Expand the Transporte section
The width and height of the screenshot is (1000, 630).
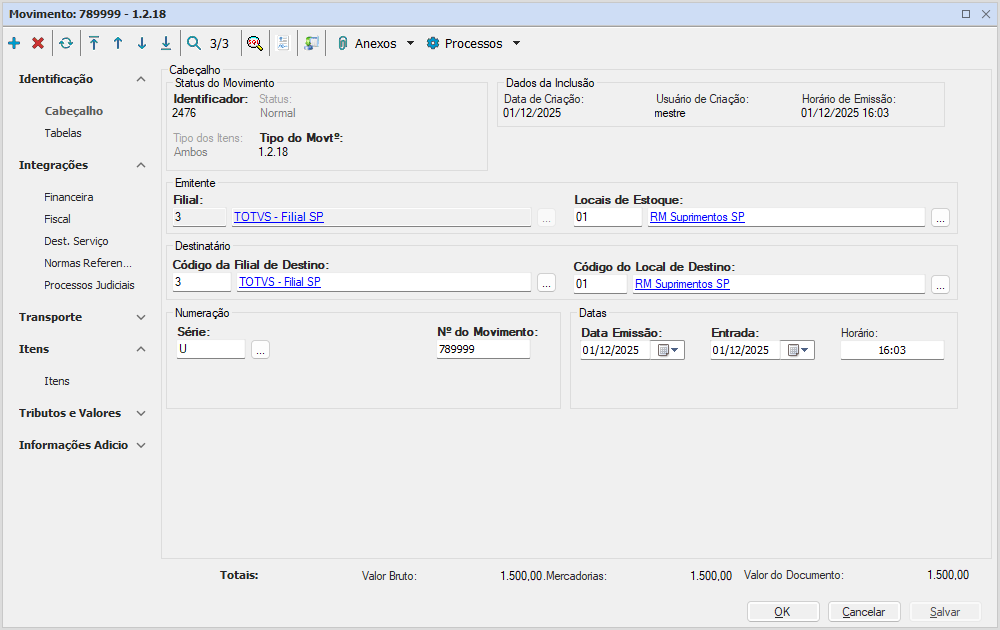[141, 318]
